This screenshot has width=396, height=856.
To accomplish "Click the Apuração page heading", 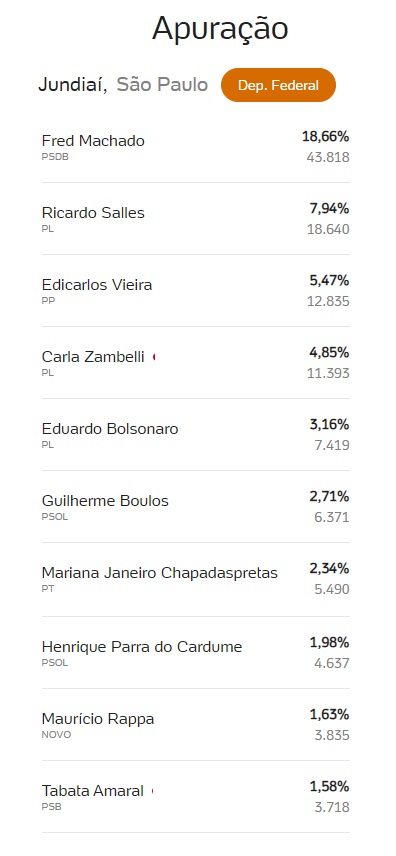I will pos(220,29).
